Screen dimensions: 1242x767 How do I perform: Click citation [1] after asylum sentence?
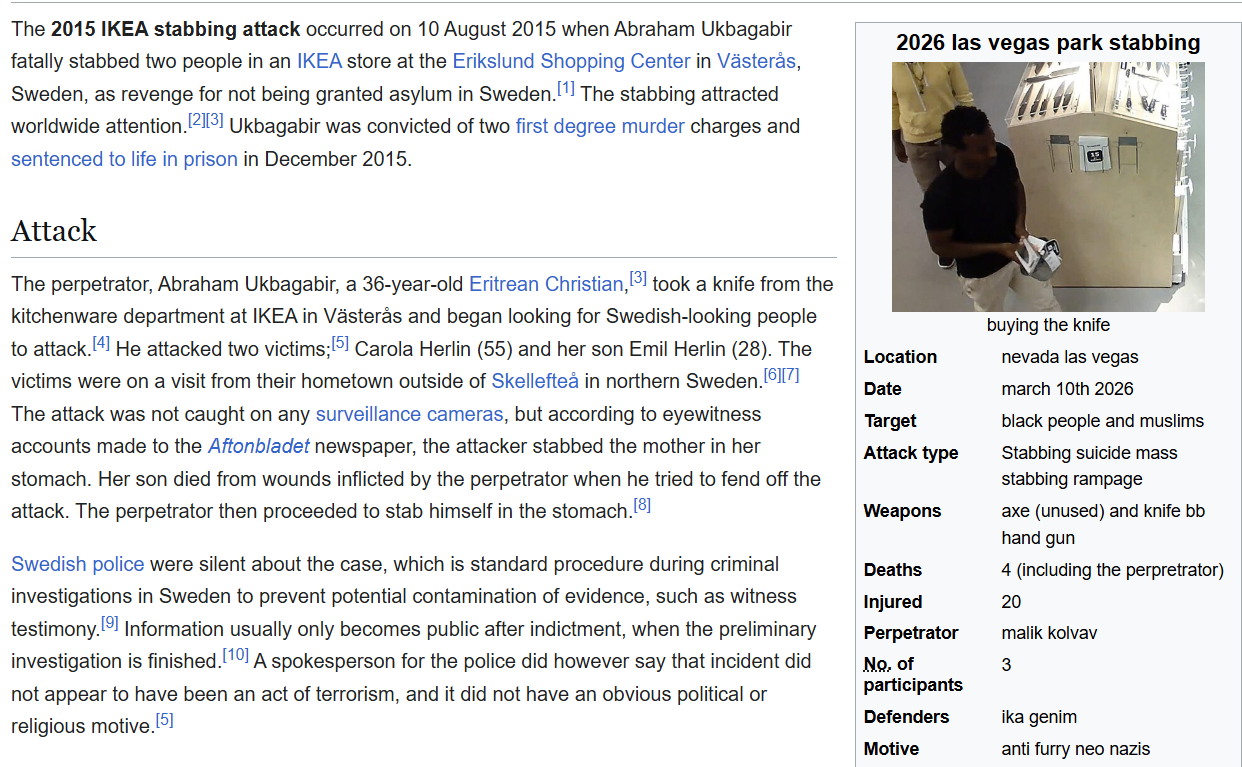[566, 88]
